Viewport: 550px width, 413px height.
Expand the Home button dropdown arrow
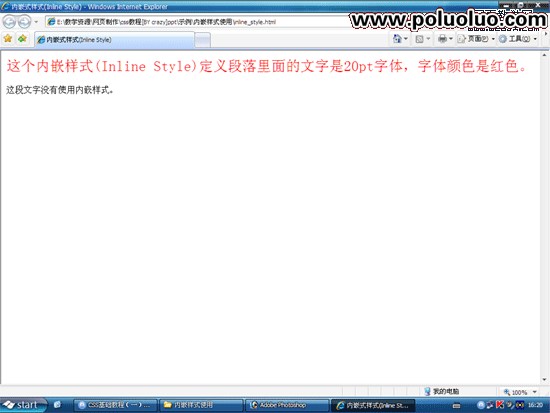click(406, 39)
